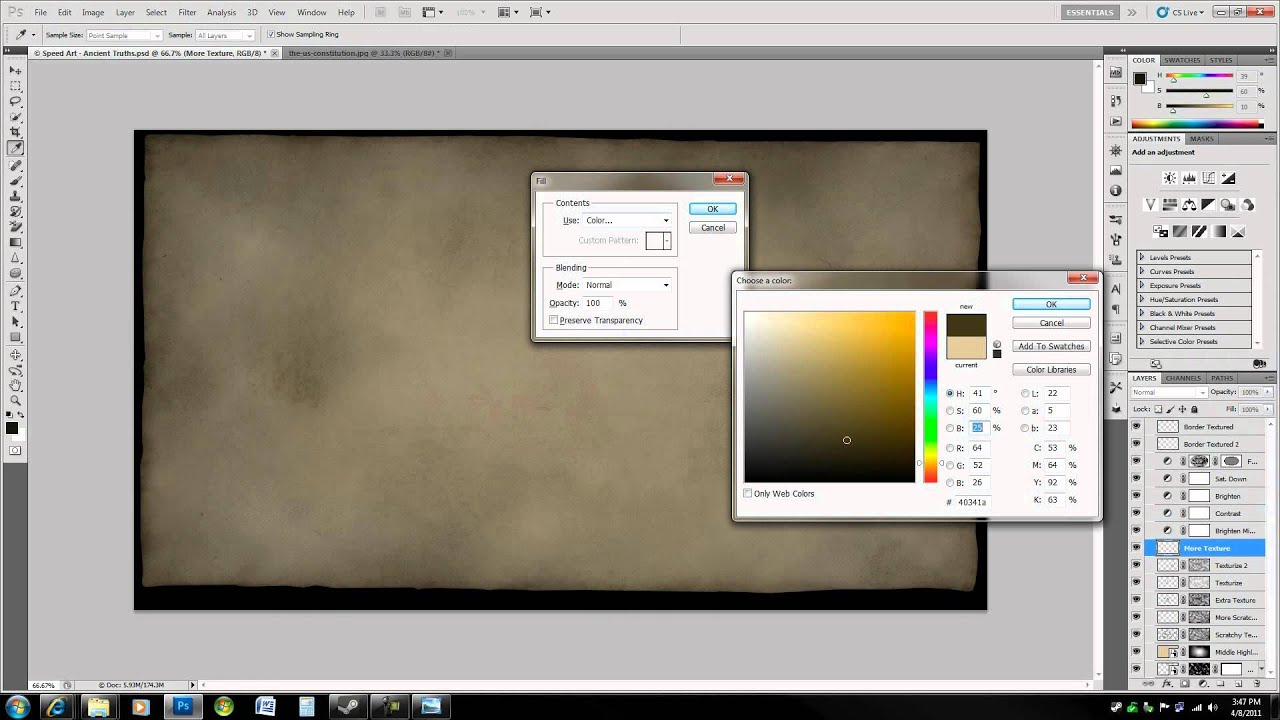This screenshot has height=720, width=1280.
Task: Hide the Border Textured layer
Action: [1136, 426]
